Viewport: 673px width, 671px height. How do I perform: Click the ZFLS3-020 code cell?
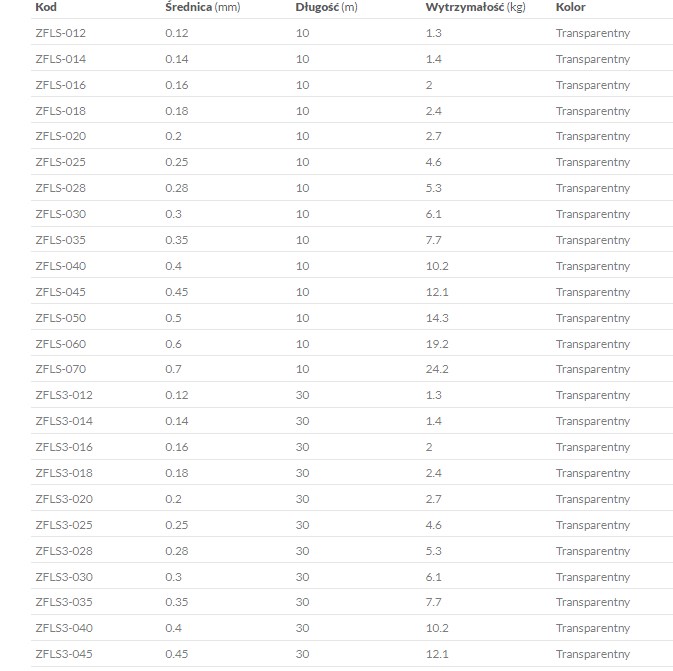64,499
